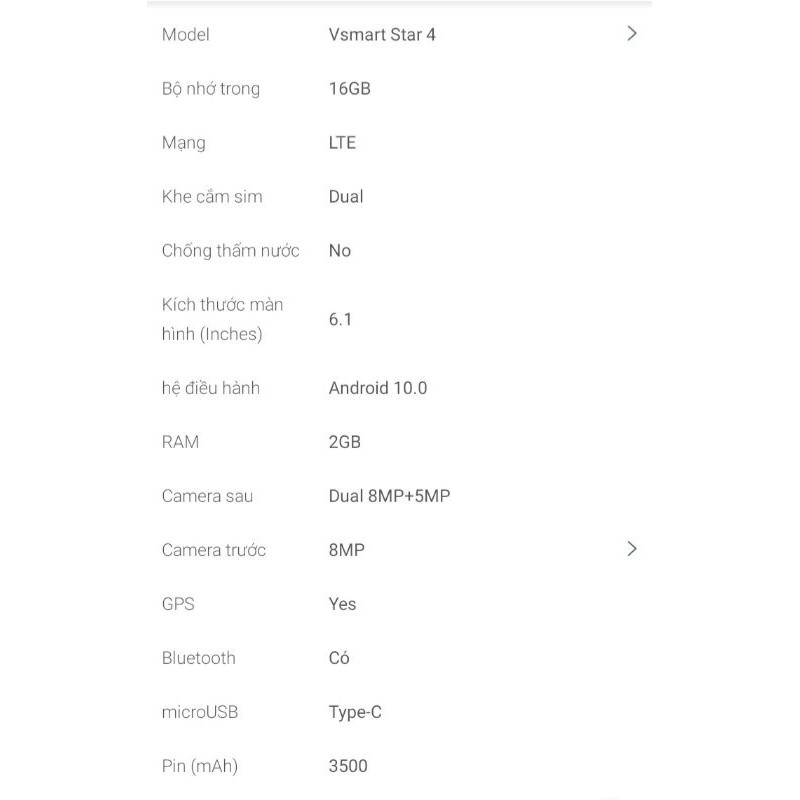Expand the Camera trước row chevron
Viewport: 800px width, 800px height.
pyautogui.click(x=631, y=549)
